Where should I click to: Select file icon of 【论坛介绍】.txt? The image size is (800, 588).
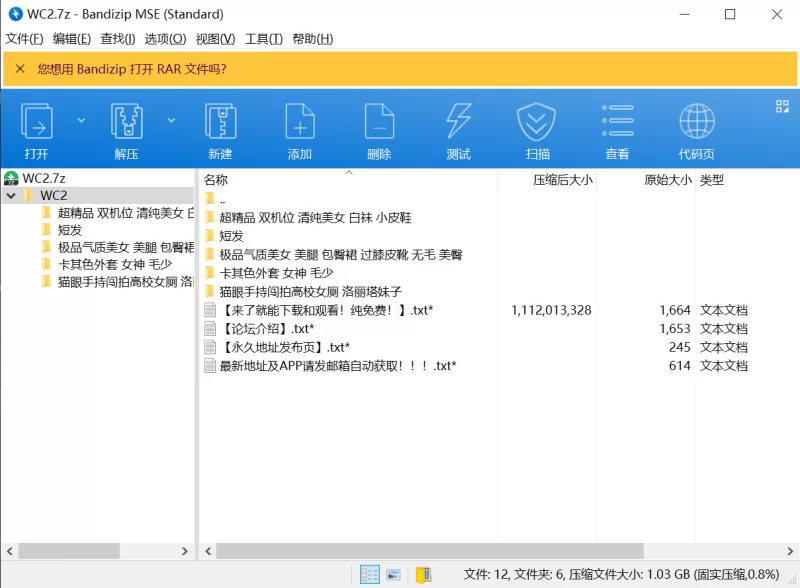(x=210, y=329)
